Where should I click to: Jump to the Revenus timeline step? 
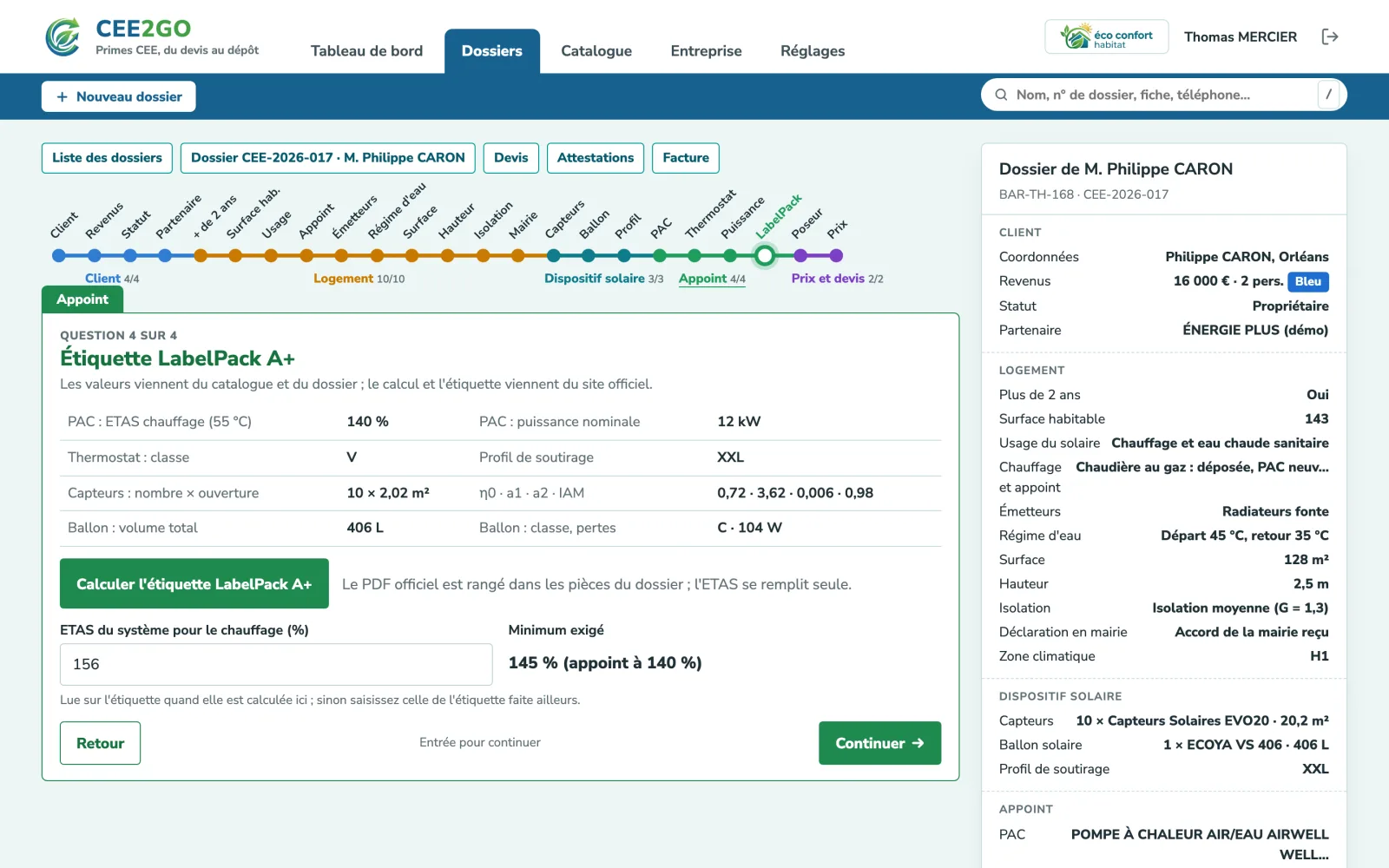[95, 255]
